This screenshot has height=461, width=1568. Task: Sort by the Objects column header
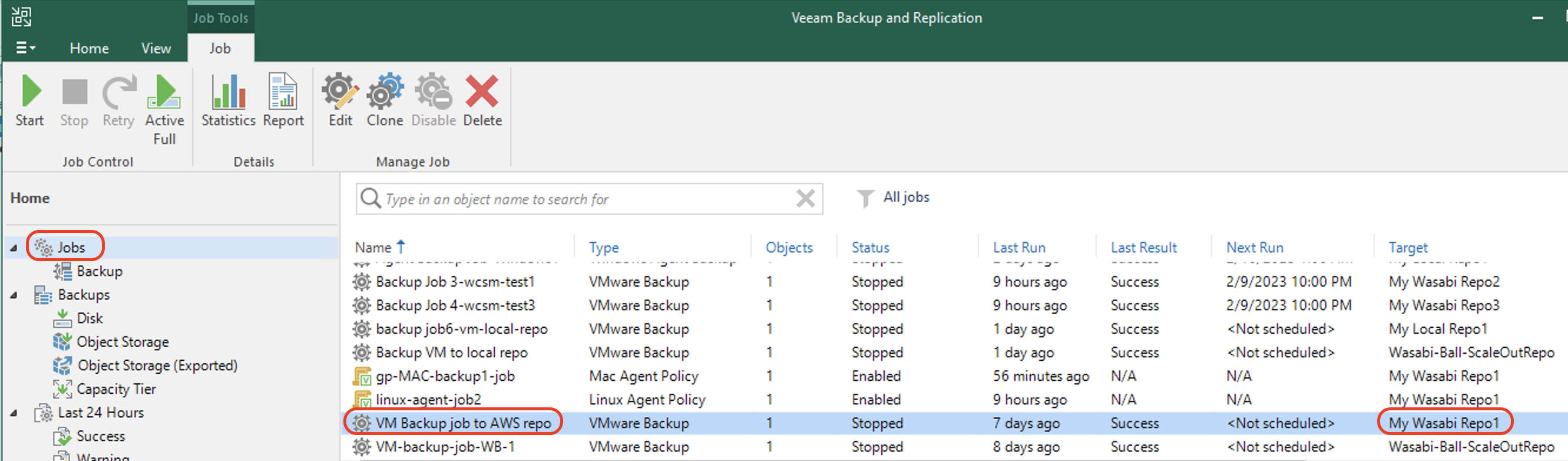[789, 248]
